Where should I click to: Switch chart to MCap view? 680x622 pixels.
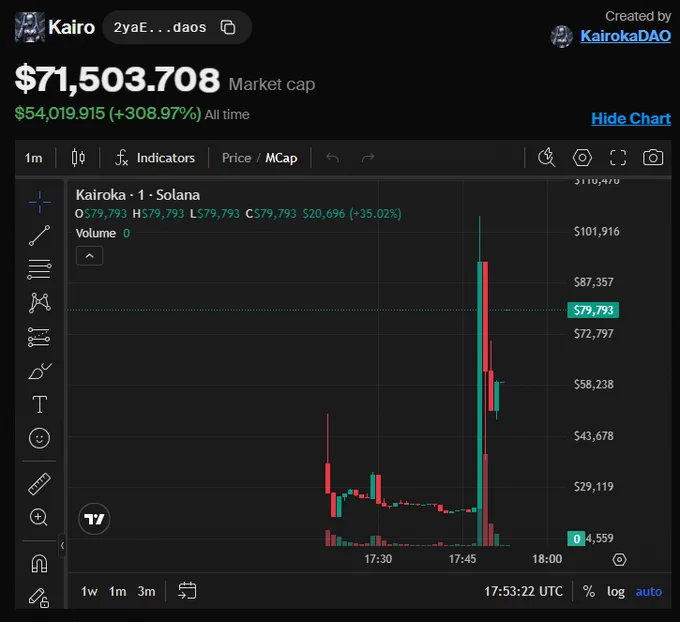click(281, 158)
